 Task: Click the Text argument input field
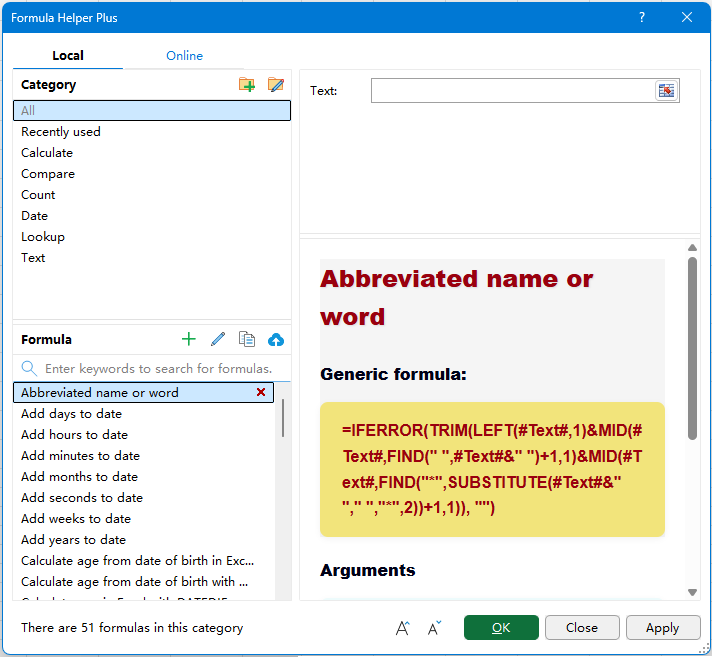[x=512, y=90]
